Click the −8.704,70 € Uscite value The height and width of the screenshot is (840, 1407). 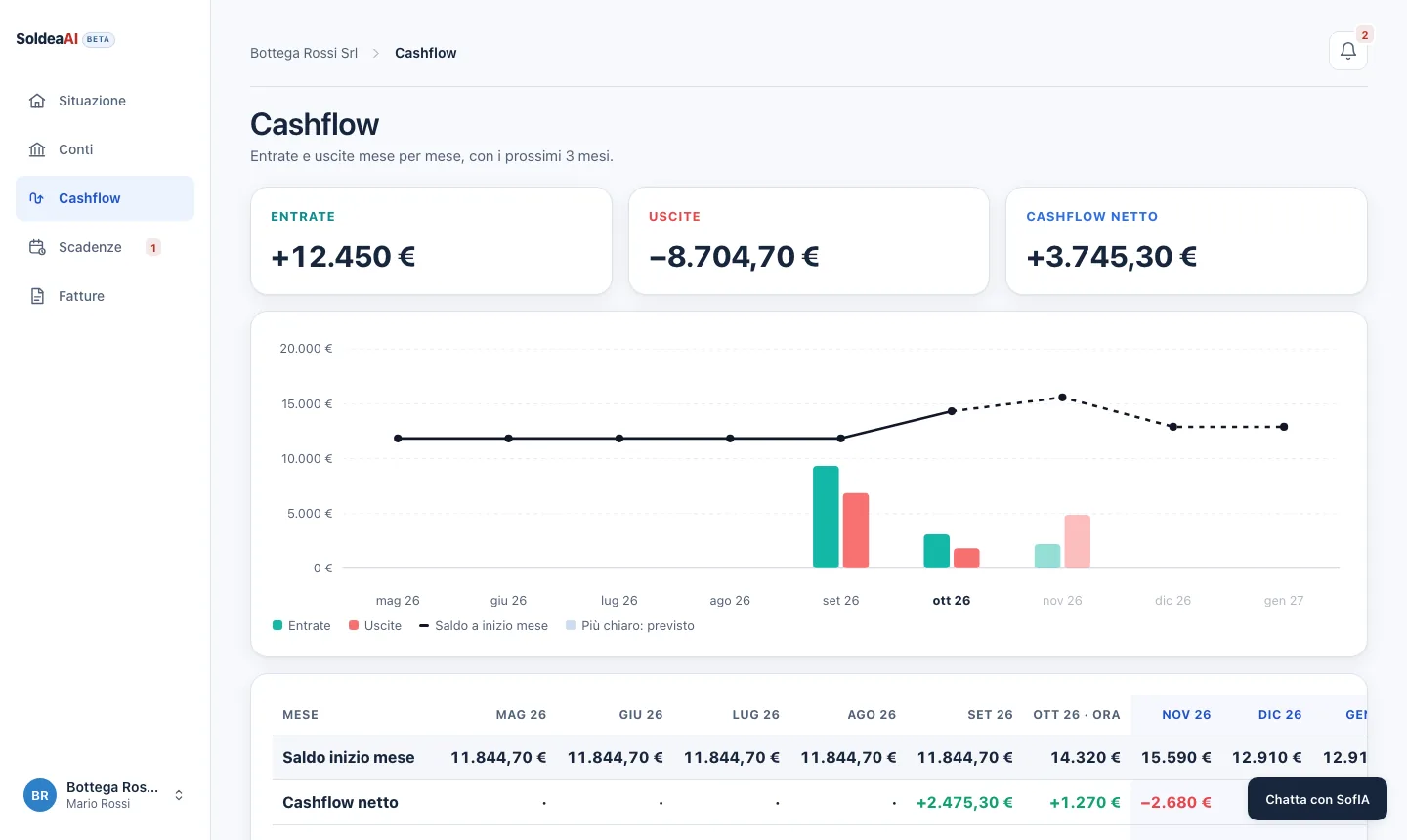(x=734, y=256)
